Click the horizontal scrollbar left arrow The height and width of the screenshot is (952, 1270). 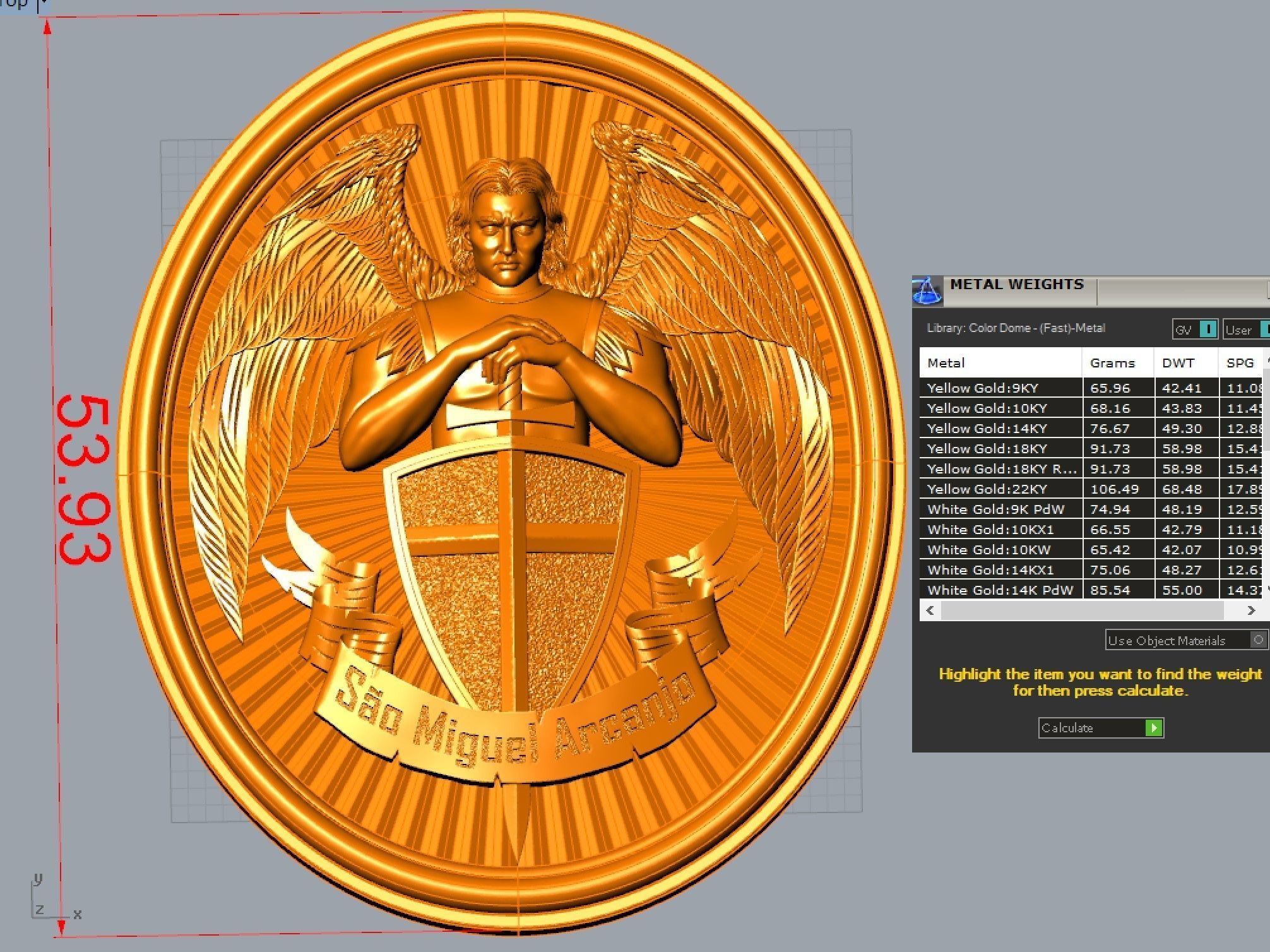tap(930, 610)
